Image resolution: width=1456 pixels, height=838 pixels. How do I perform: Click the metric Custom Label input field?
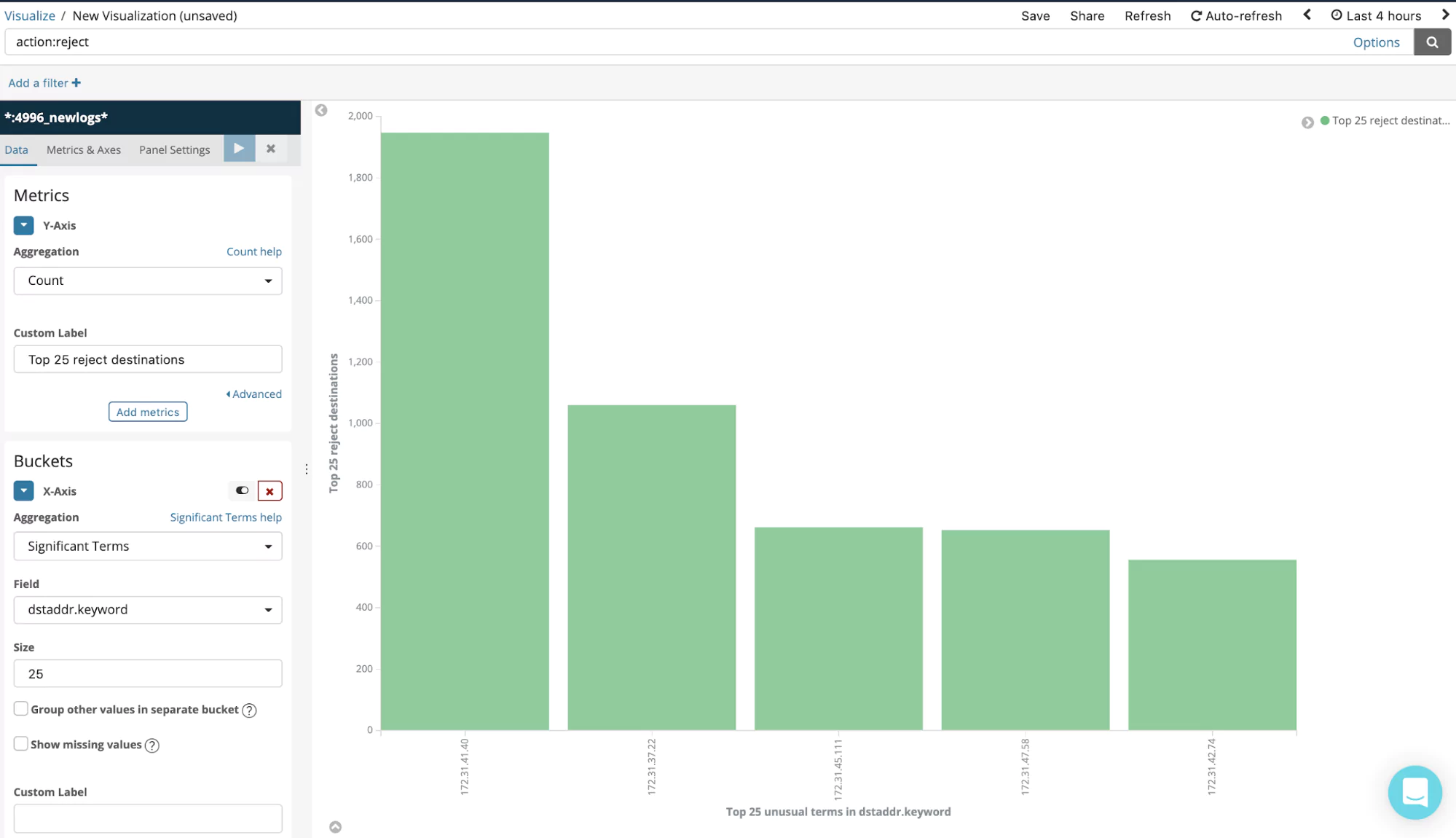148,359
